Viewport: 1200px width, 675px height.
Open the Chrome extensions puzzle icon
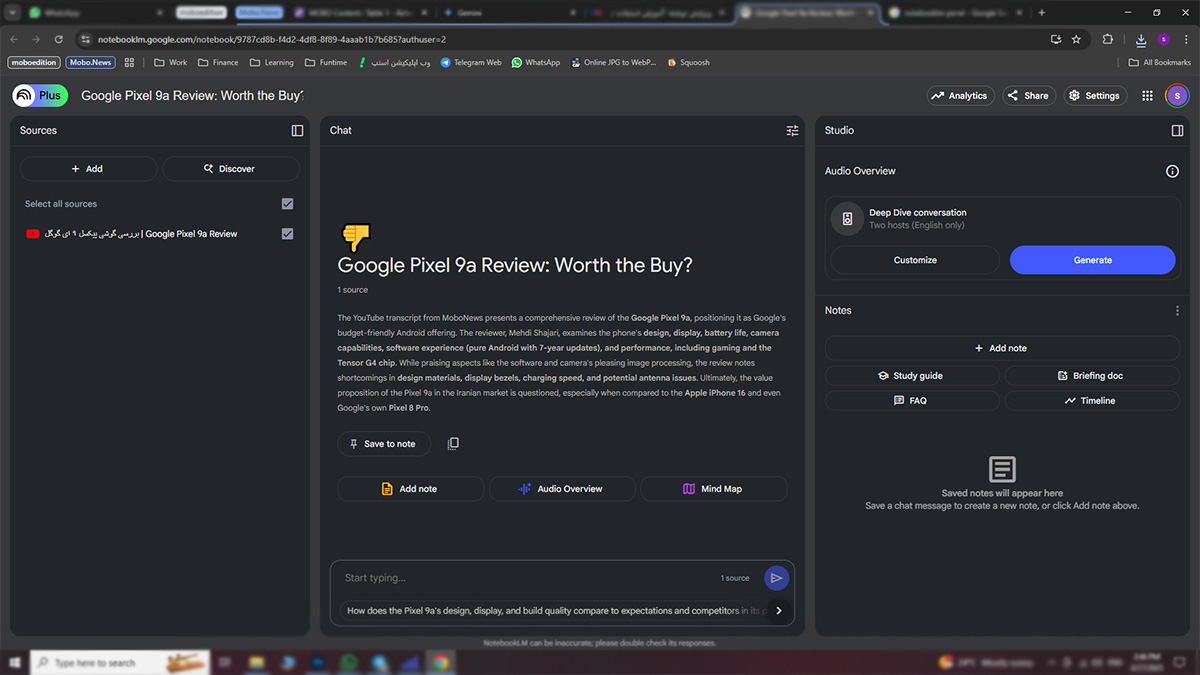point(1108,39)
